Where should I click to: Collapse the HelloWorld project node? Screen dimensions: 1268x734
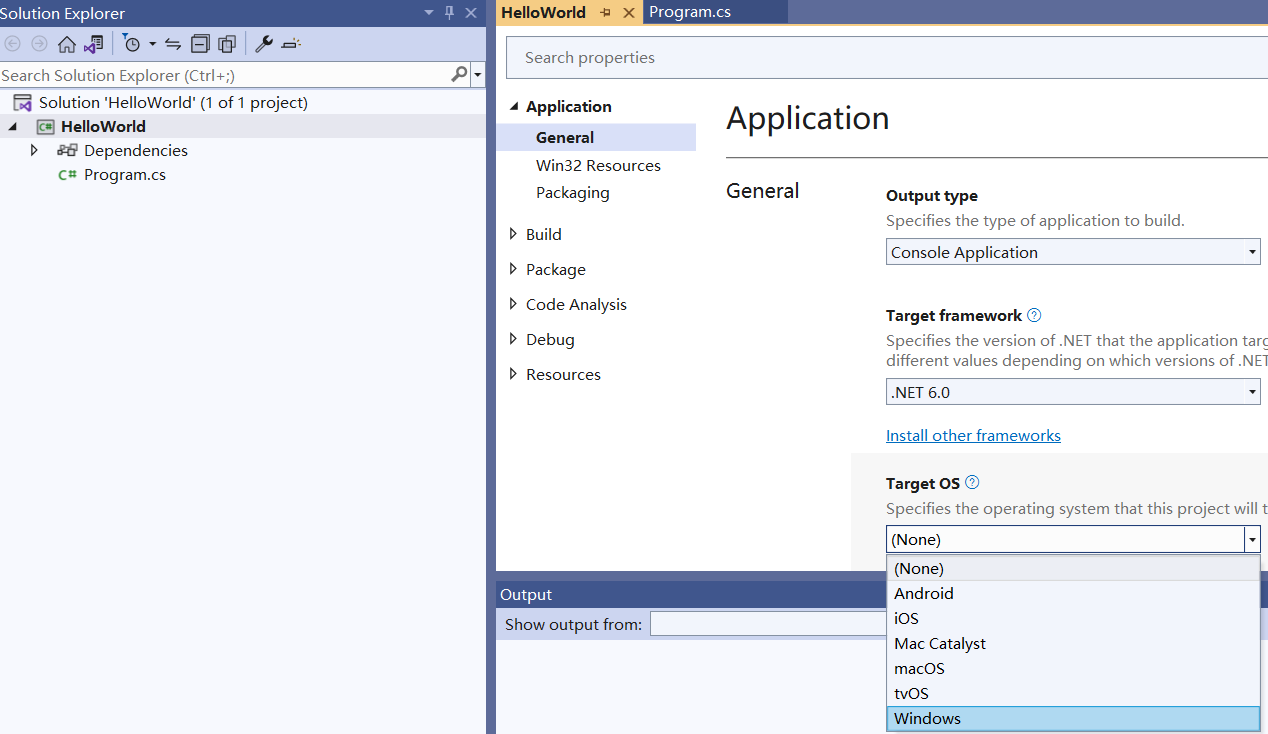pos(13,127)
